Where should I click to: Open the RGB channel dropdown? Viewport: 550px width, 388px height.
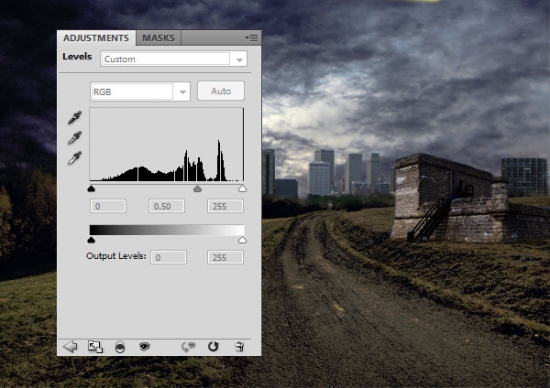pos(140,92)
